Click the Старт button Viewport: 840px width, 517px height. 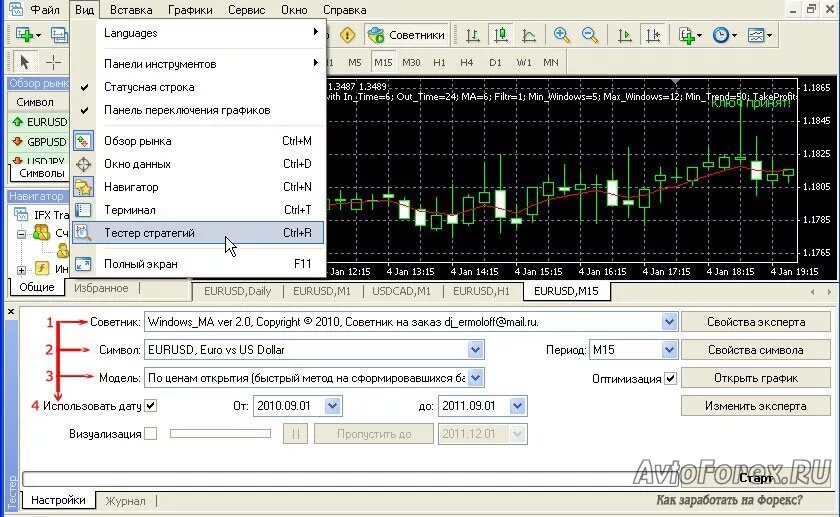[756, 477]
